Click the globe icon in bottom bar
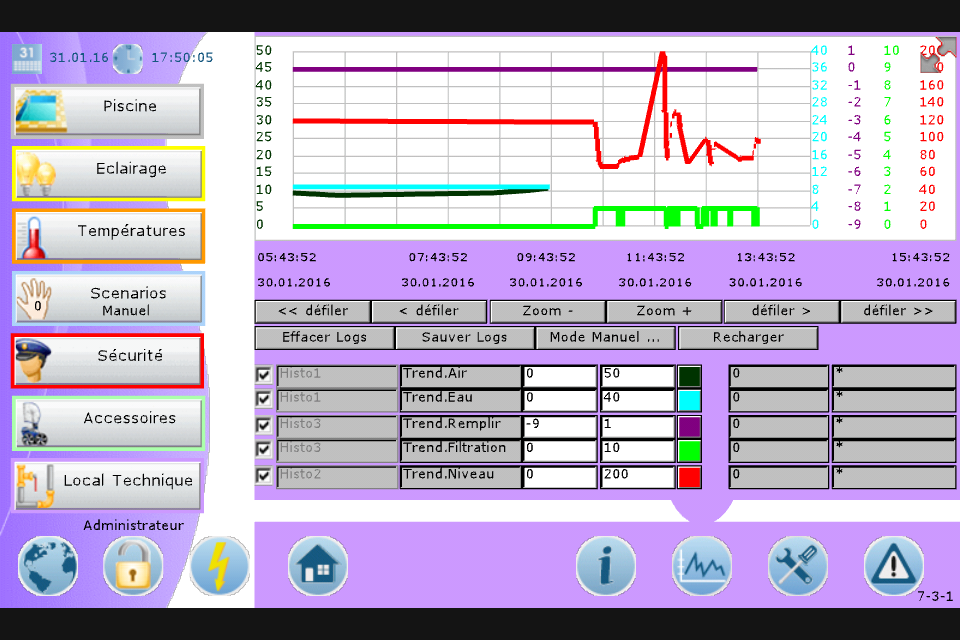 [x=47, y=566]
